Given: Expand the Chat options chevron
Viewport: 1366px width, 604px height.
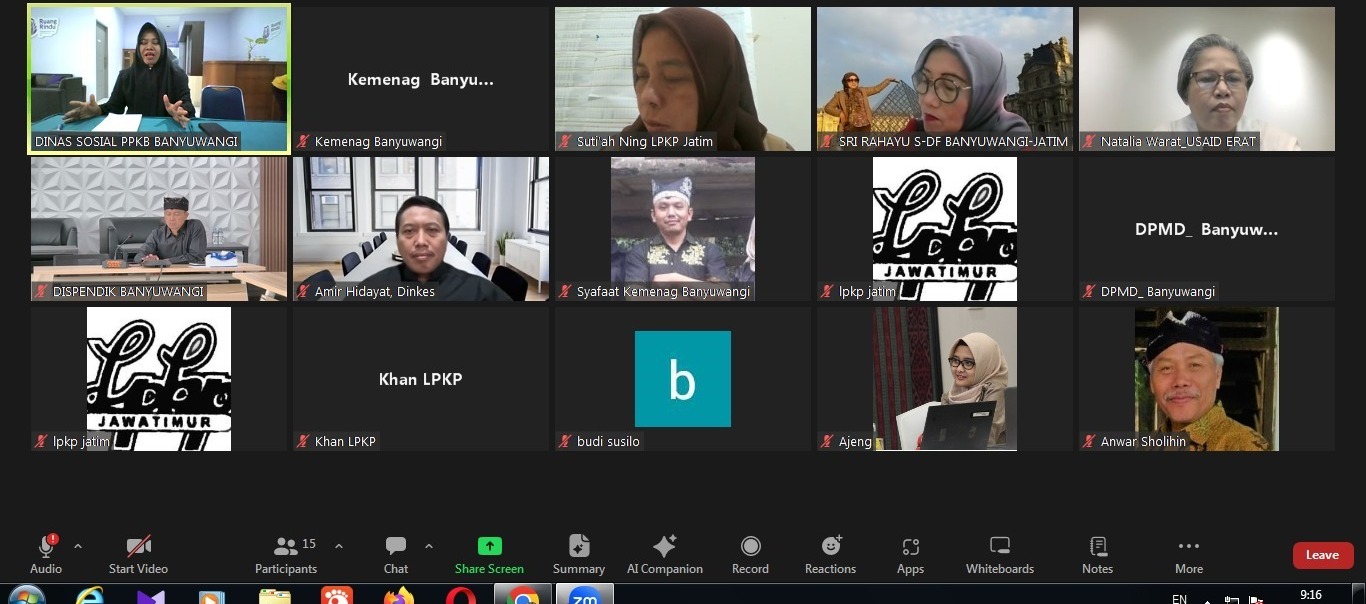Looking at the screenshot, I should tap(429, 546).
